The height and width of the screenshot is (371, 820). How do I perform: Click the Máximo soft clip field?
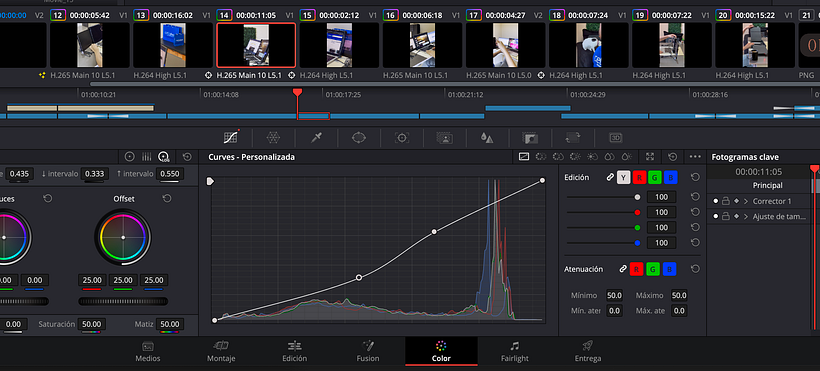(679, 295)
